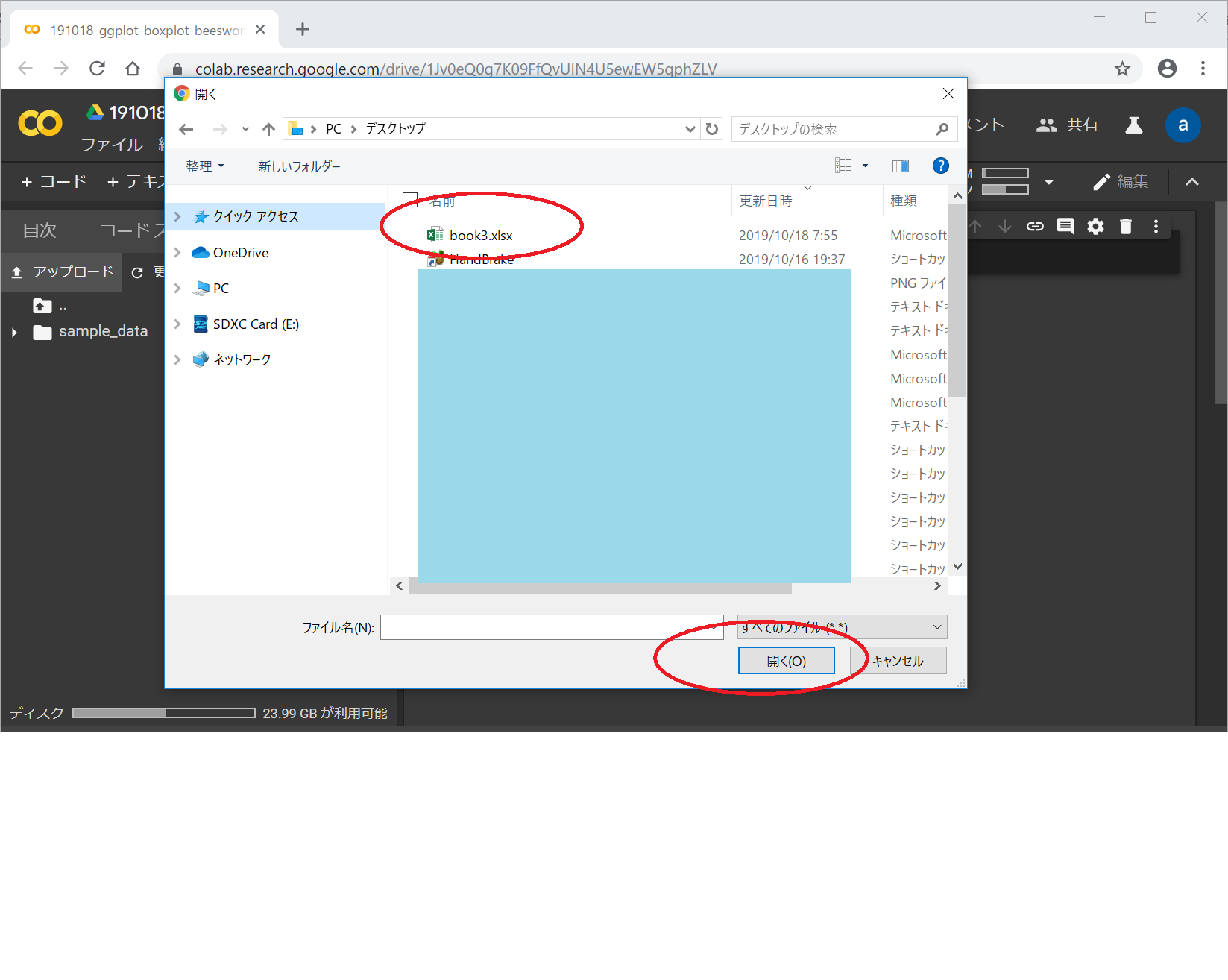Expand the SDXC Card (E:) node
This screenshot has width=1228, height=980.
(x=177, y=324)
